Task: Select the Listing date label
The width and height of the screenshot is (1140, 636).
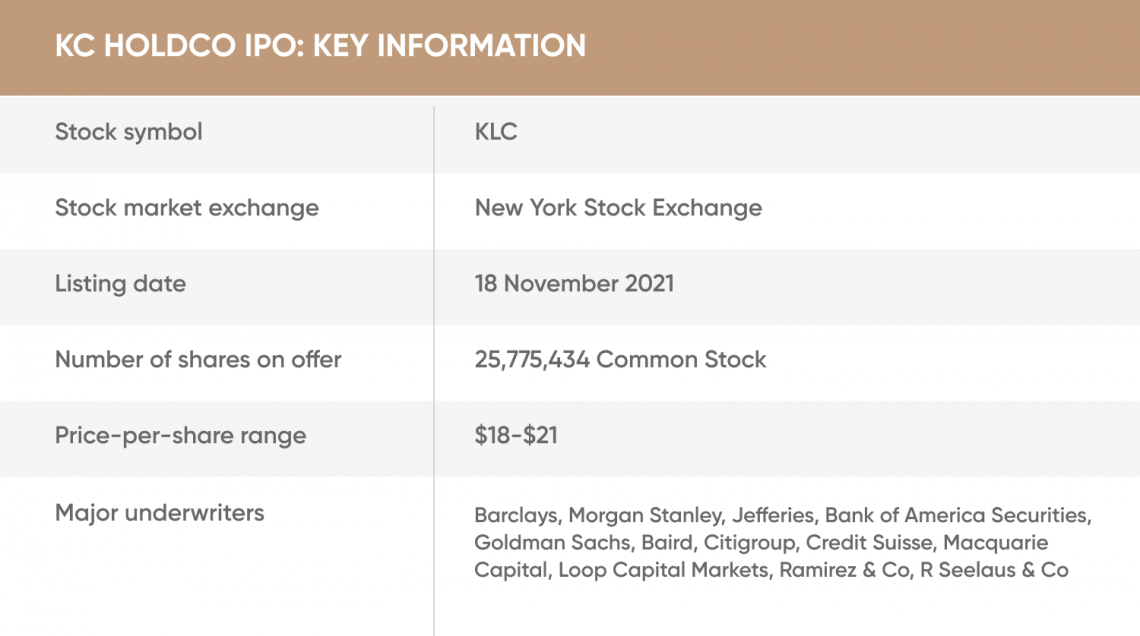Action: pyautogui.click(x=120, y=284)
